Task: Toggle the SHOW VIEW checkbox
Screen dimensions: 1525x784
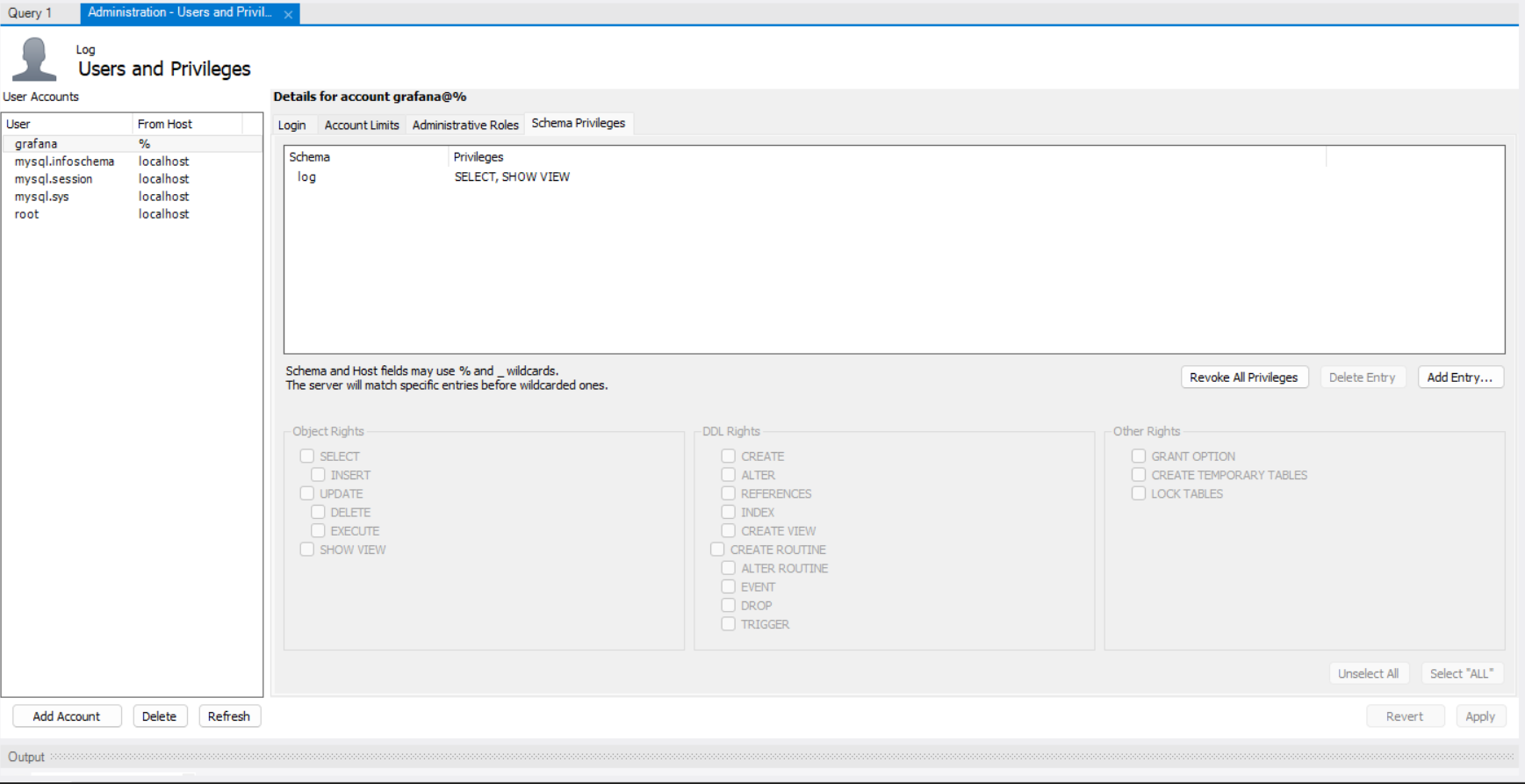Action: tap(307, 550)
